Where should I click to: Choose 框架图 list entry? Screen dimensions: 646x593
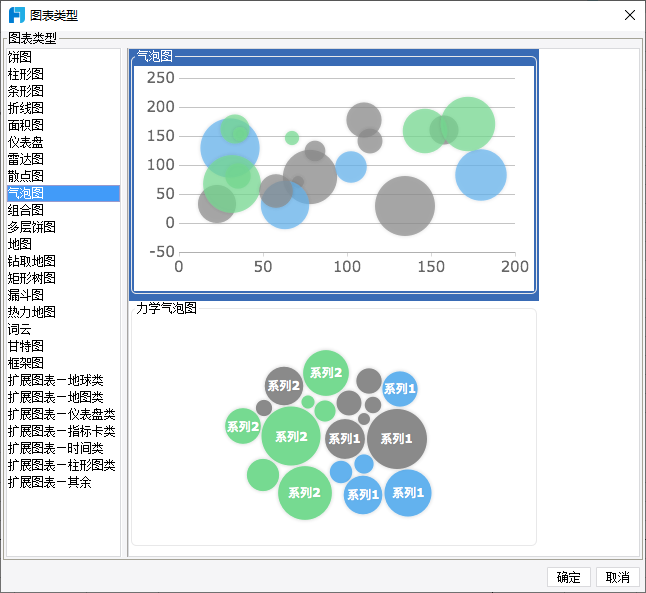point(63,363)
